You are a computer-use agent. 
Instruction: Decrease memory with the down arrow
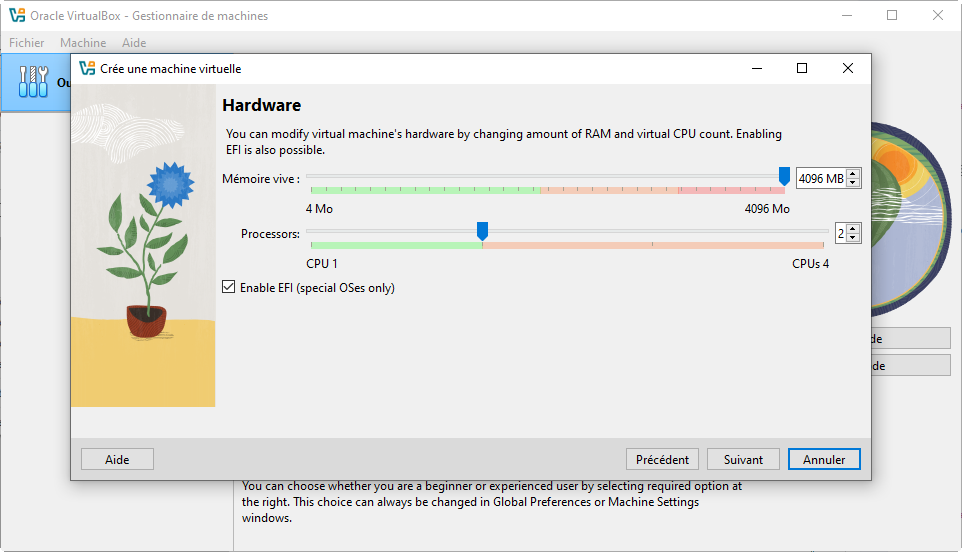853,184
